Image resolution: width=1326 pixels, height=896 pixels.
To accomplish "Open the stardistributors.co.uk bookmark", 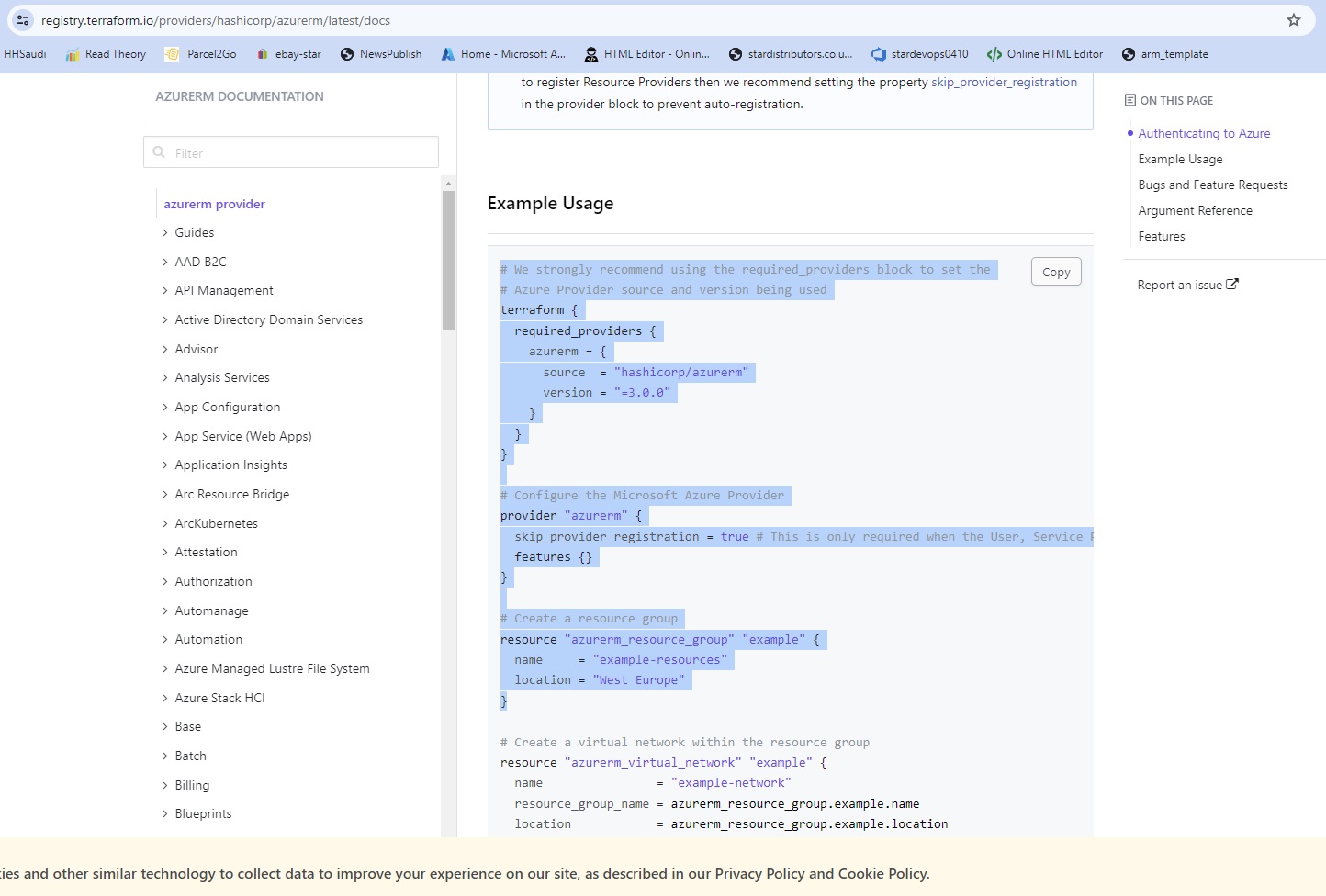I will pyautogui.click(x=791, y=54).
